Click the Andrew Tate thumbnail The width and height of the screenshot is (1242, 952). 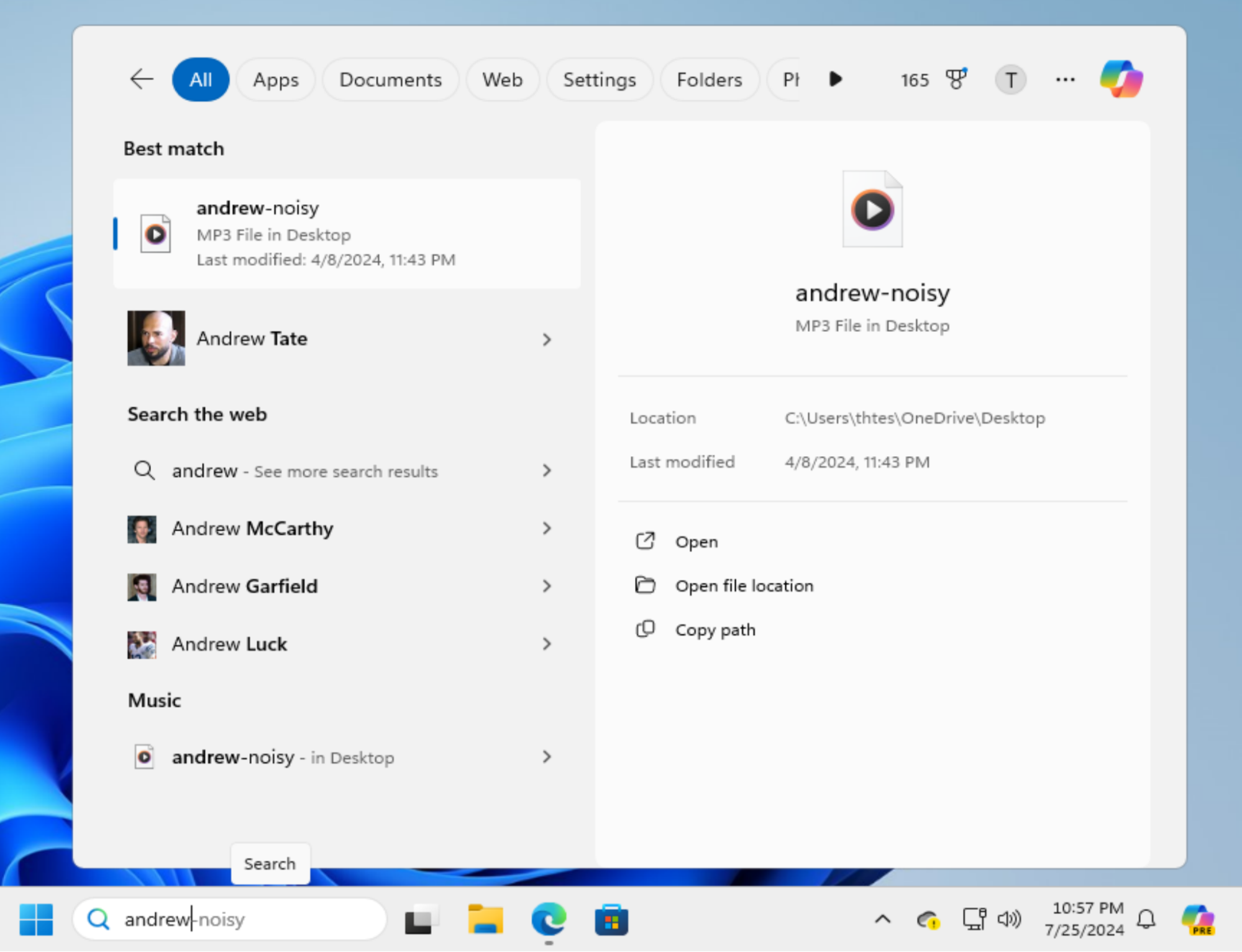pos(156,338)
